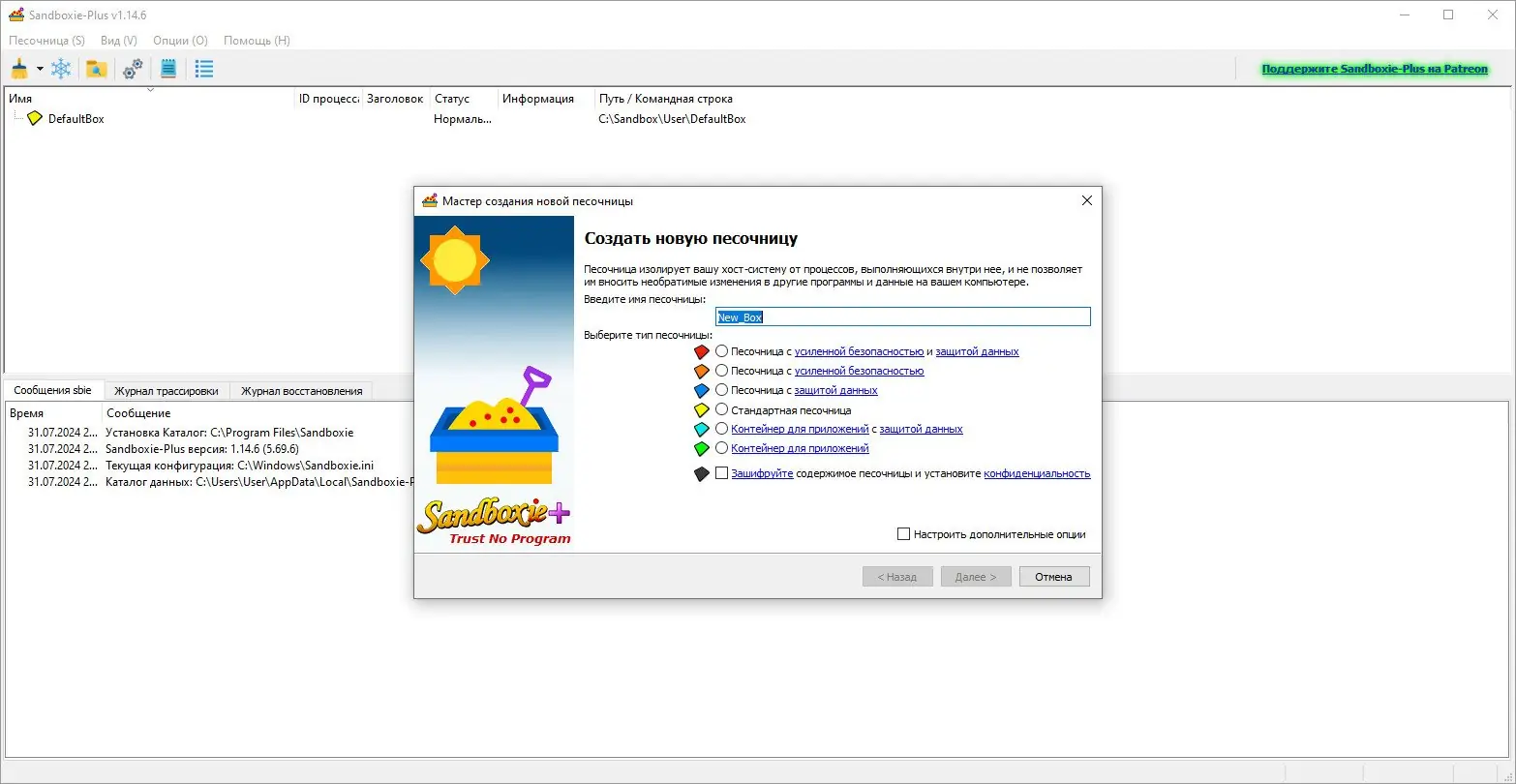Click the Информация column header

pyautogui.click(x=546, y=98)
